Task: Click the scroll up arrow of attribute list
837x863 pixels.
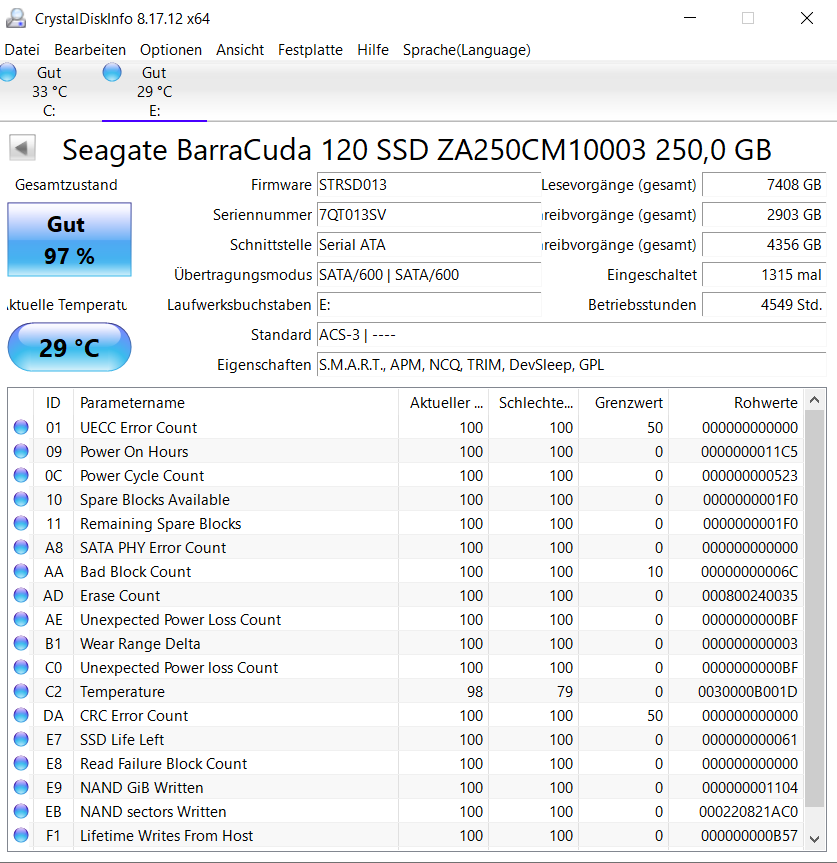Action: 815,400
